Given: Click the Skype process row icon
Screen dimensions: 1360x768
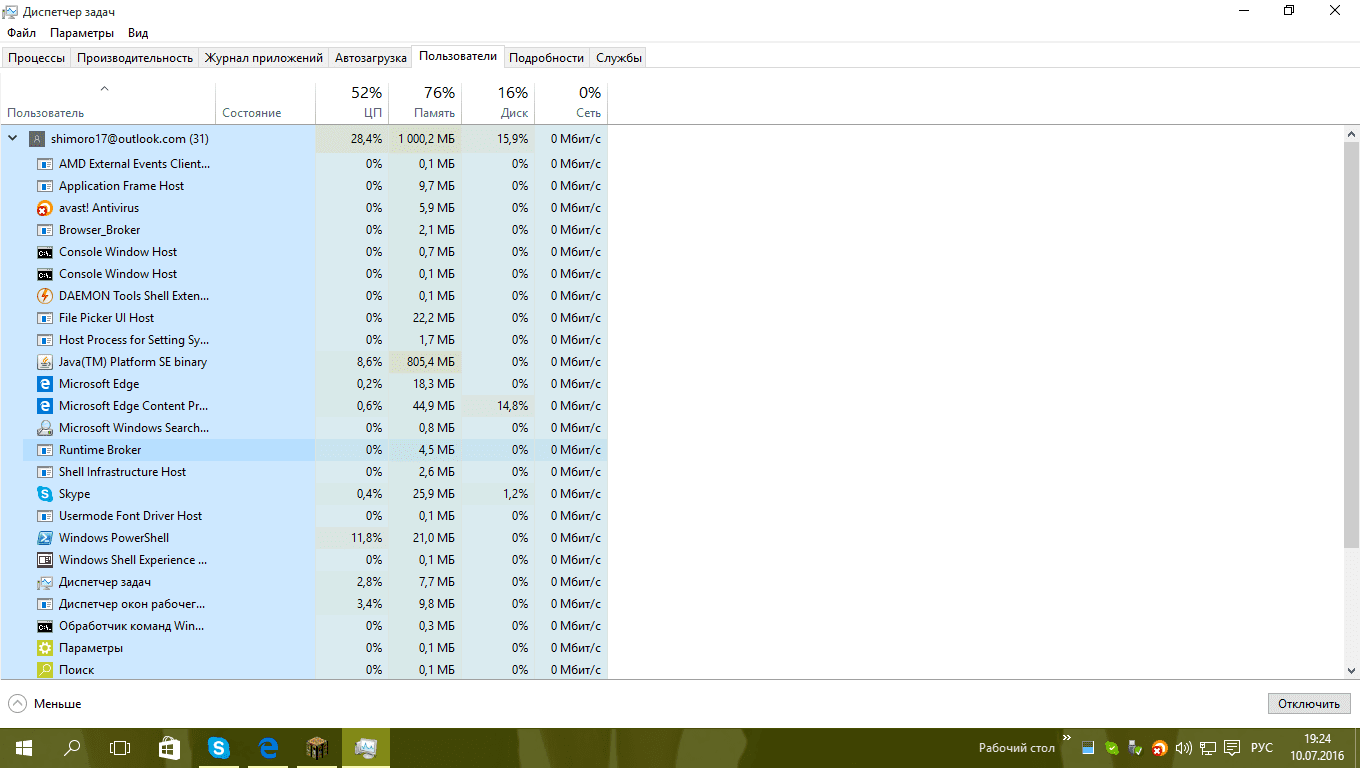Looking at the screenshot, I should click(44, 494).
